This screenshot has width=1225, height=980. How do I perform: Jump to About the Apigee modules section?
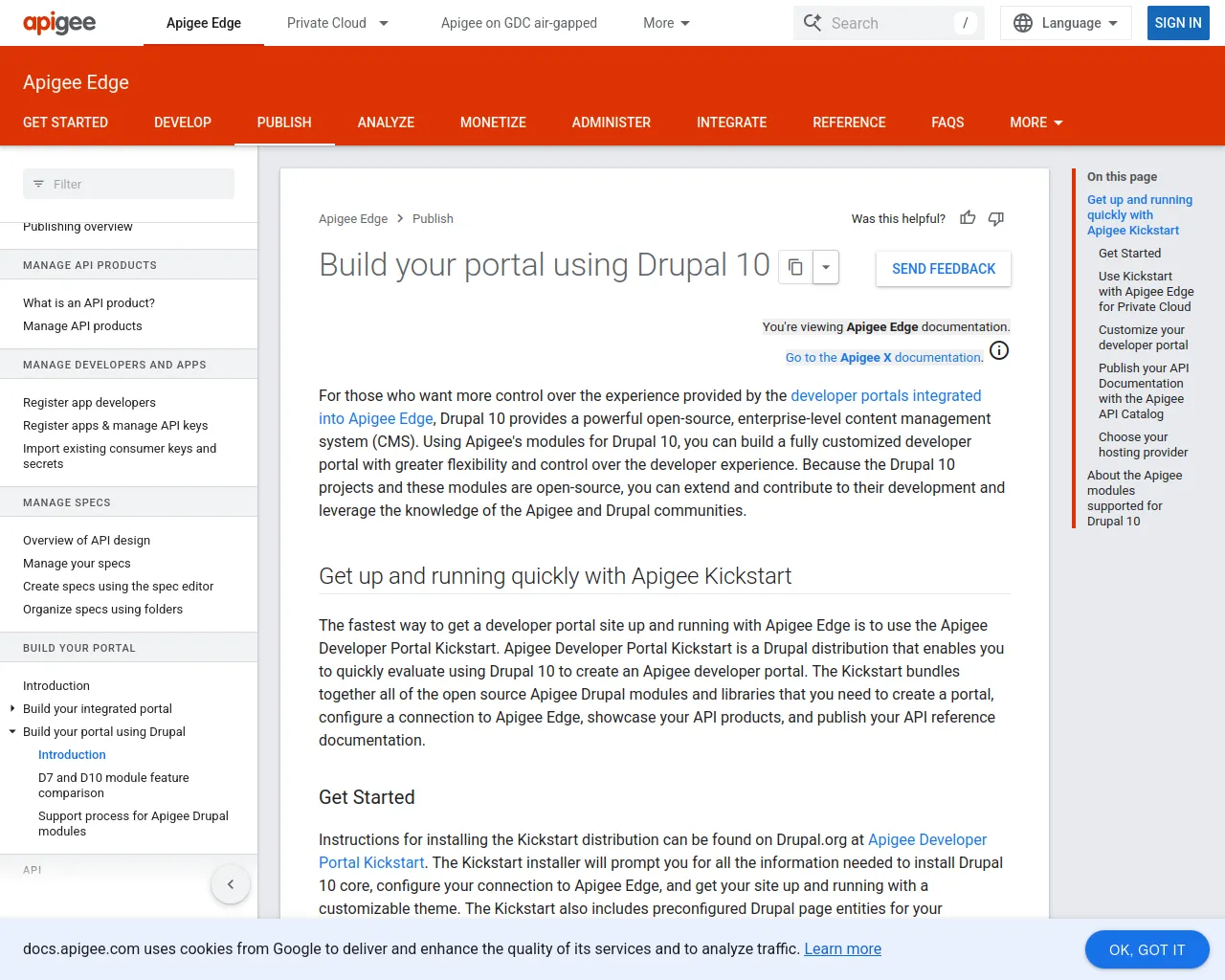(1135, 498)
